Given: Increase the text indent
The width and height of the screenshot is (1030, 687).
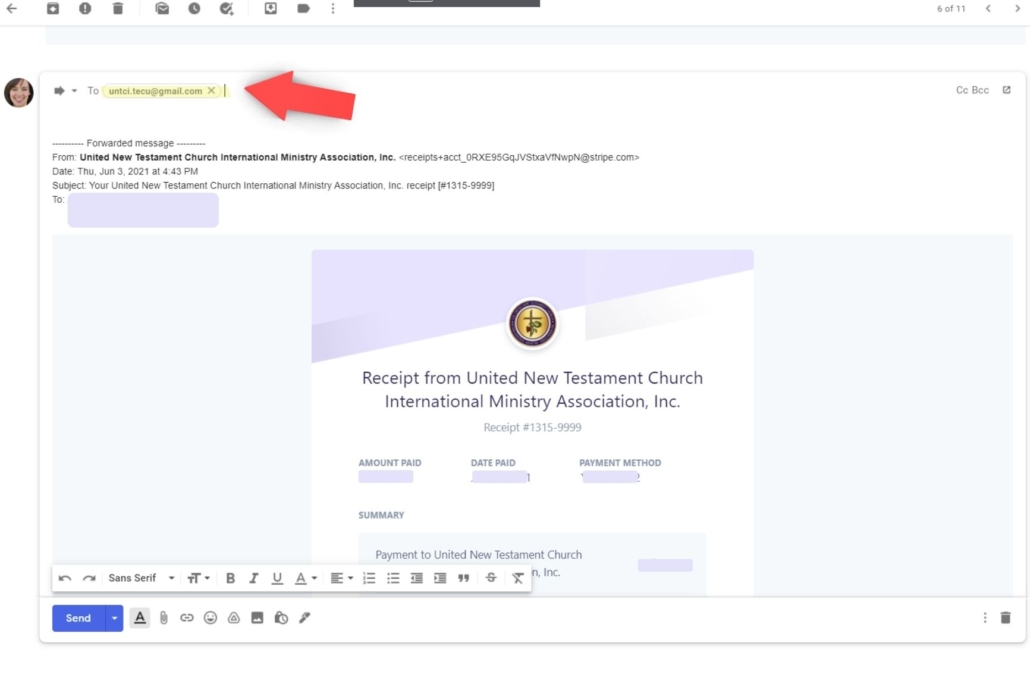Looking at the screenshot, I should pos(440,578).
